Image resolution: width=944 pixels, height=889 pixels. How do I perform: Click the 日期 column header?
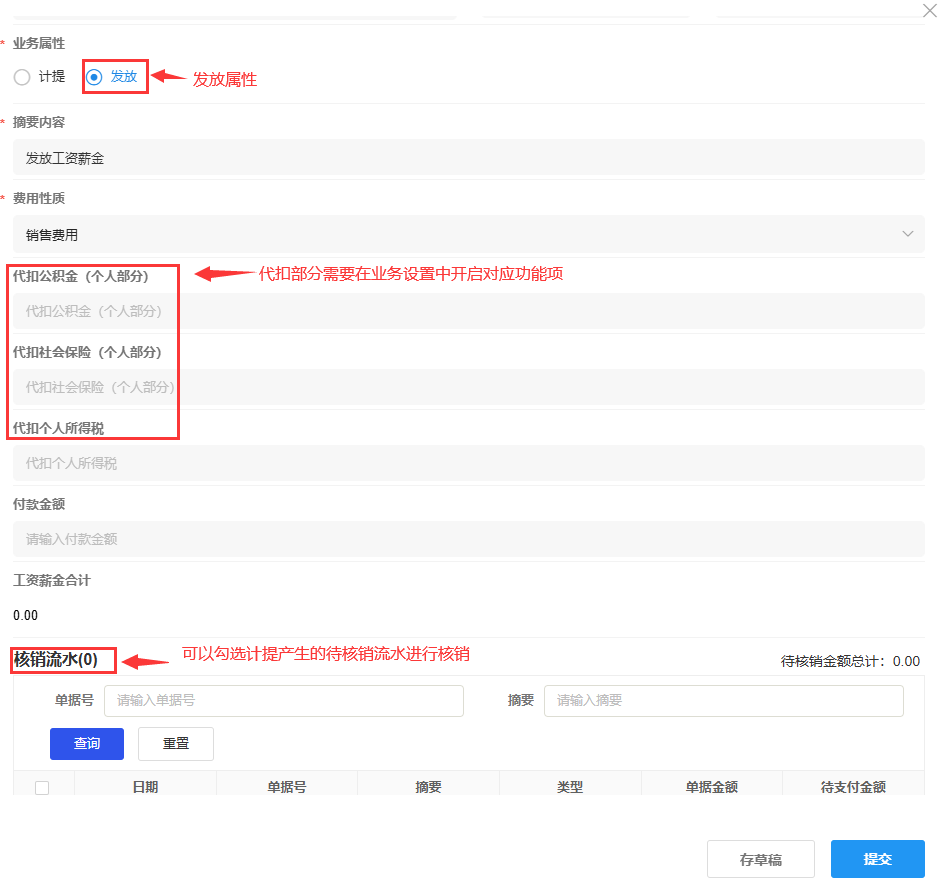tap(145, 787)
